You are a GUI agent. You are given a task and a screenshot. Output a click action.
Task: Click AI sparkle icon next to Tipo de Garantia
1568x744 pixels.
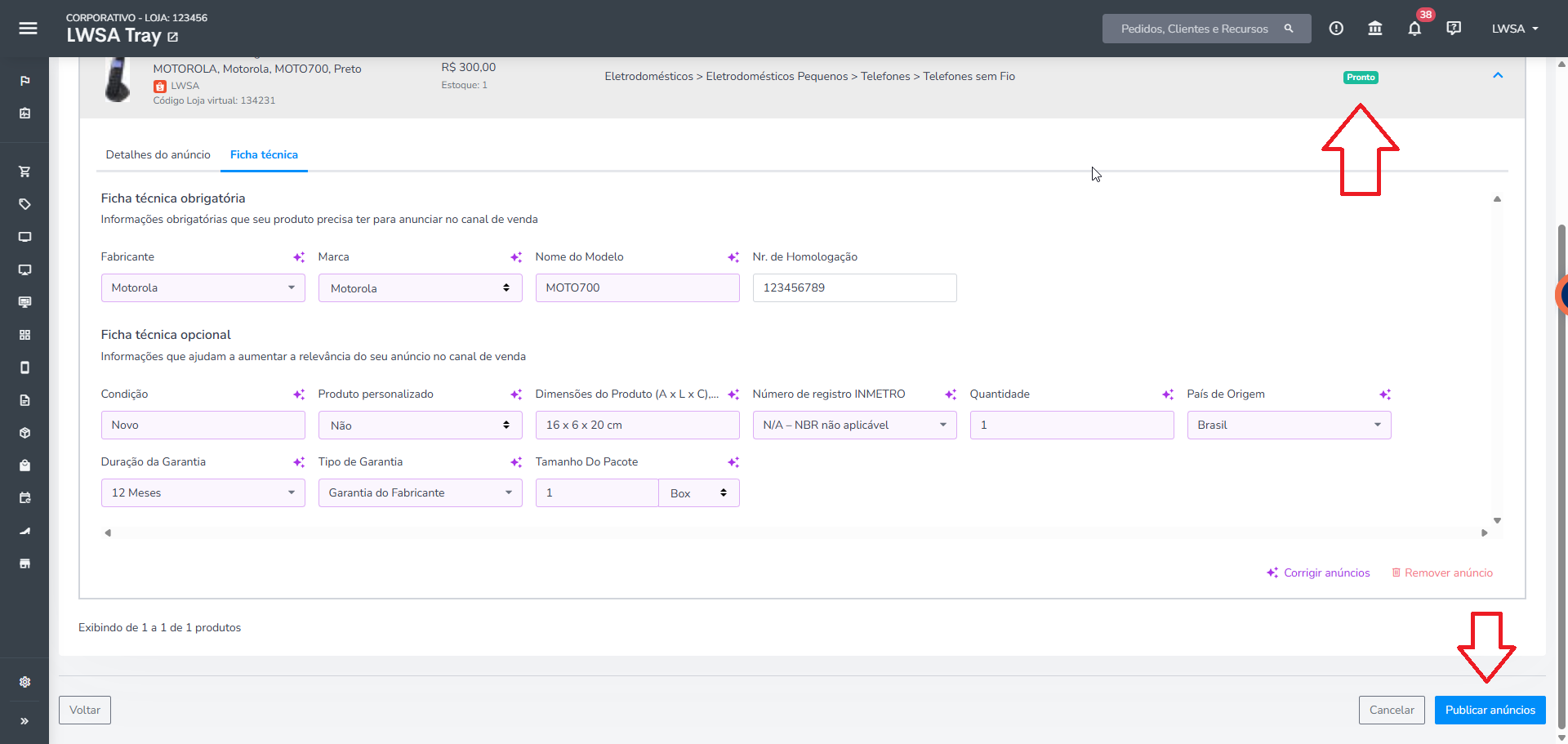pos(516,462)
